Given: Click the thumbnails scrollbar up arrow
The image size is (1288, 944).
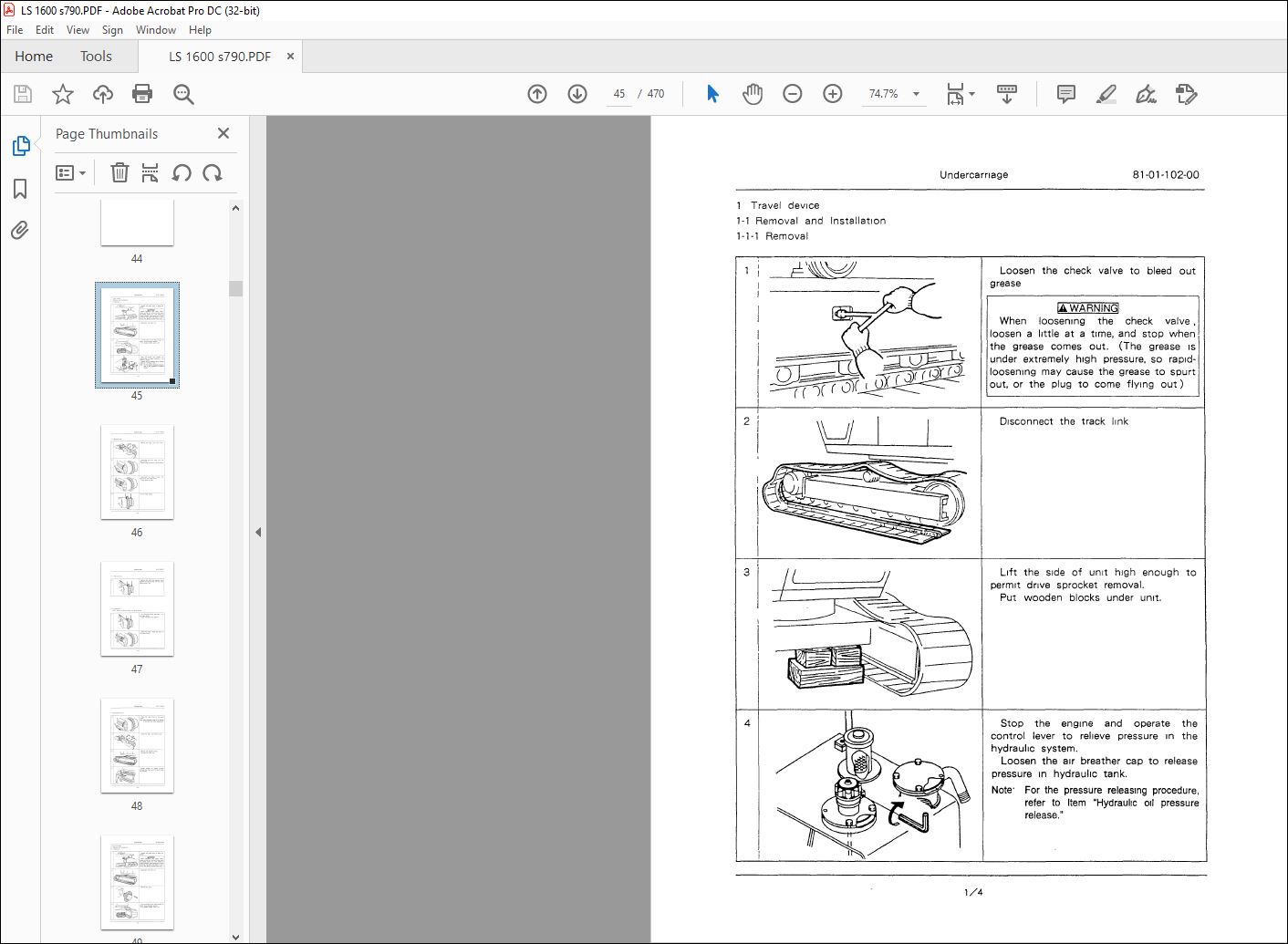Looking at the screenshot, I should [x=235, y=208].
